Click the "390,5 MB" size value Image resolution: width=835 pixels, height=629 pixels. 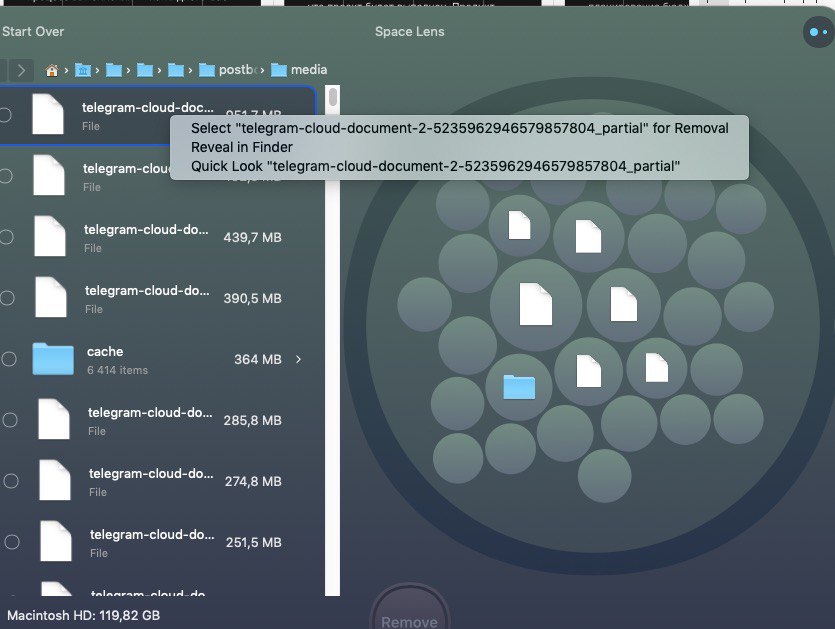point(252,298)
